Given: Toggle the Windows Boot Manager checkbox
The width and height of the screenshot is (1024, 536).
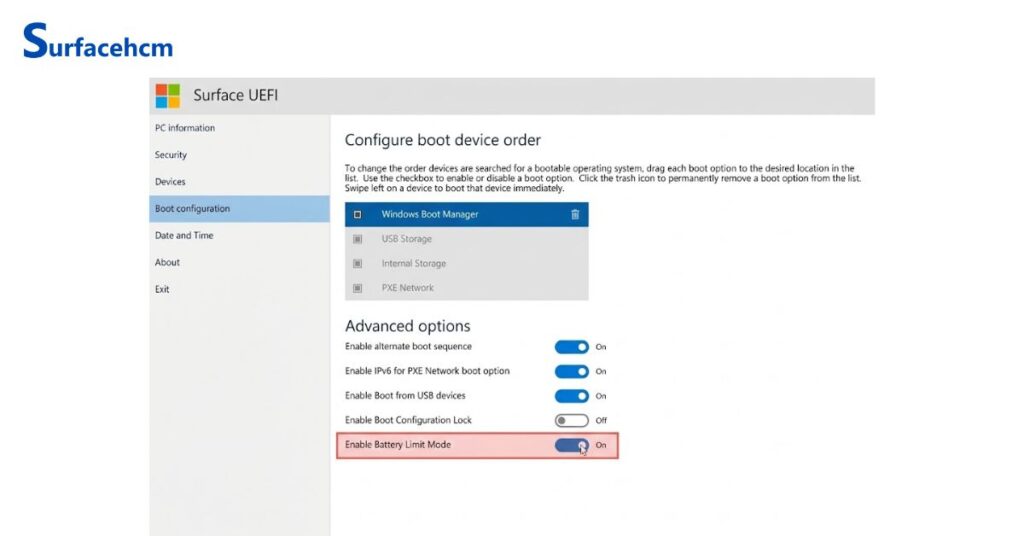Looking at the screenshot, I should click(x=357, y=214).
